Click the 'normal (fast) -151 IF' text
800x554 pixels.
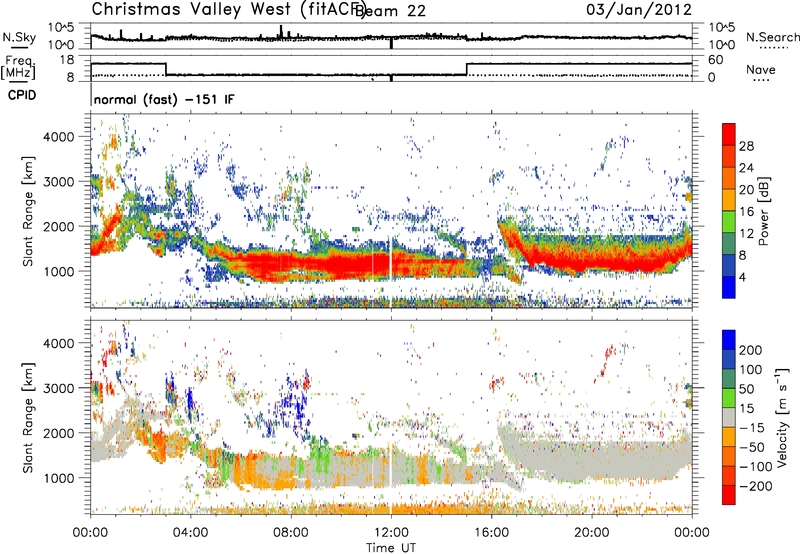tap(164, 99)
